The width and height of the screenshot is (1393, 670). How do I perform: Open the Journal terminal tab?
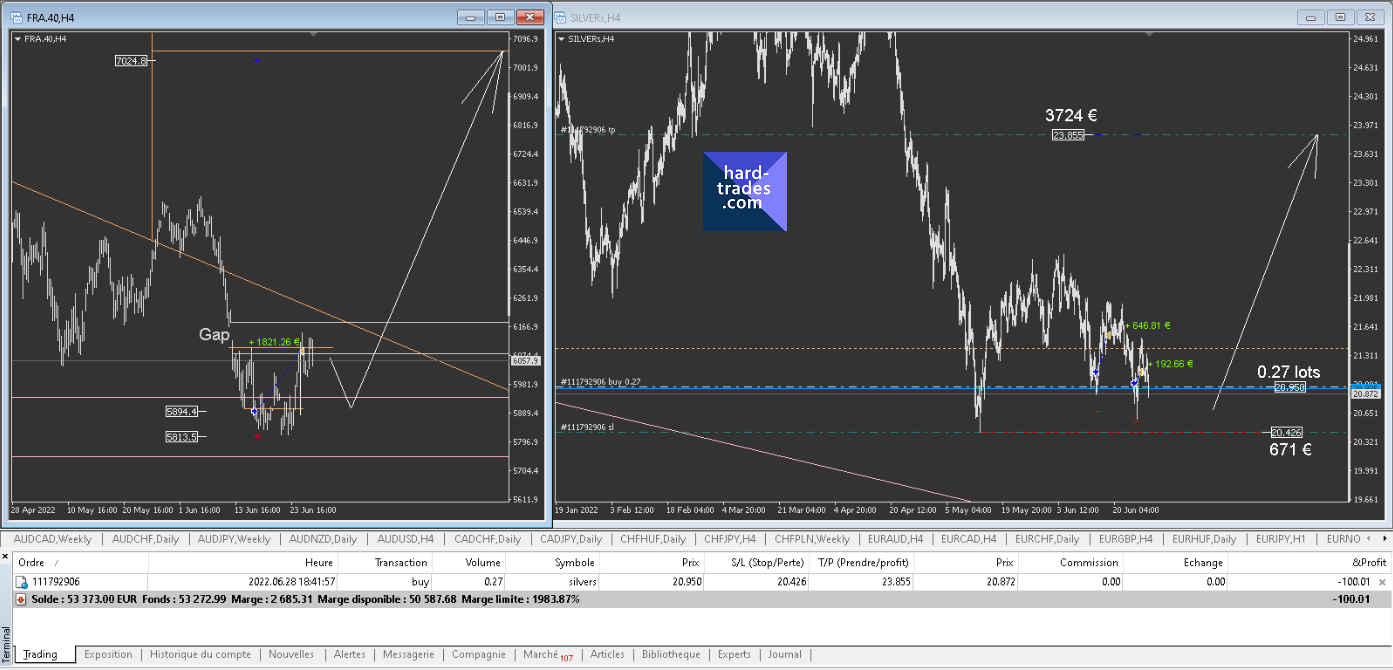[785, 654]
